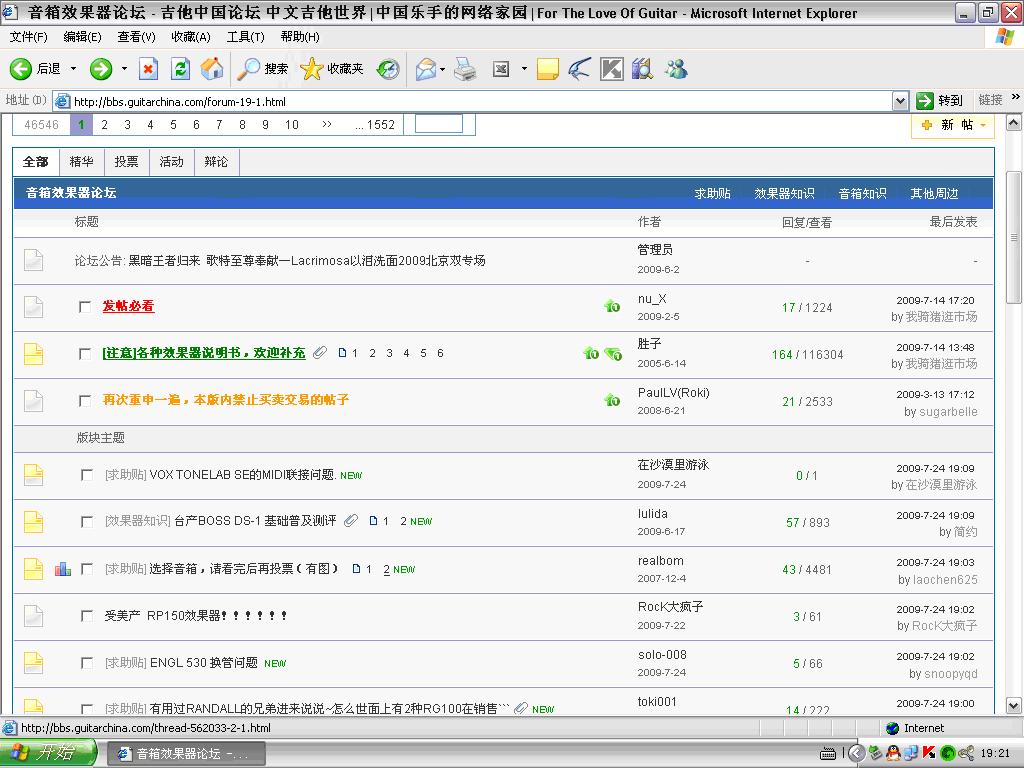
Task: Open author nu_X profile link
Action: pos(652,299)
